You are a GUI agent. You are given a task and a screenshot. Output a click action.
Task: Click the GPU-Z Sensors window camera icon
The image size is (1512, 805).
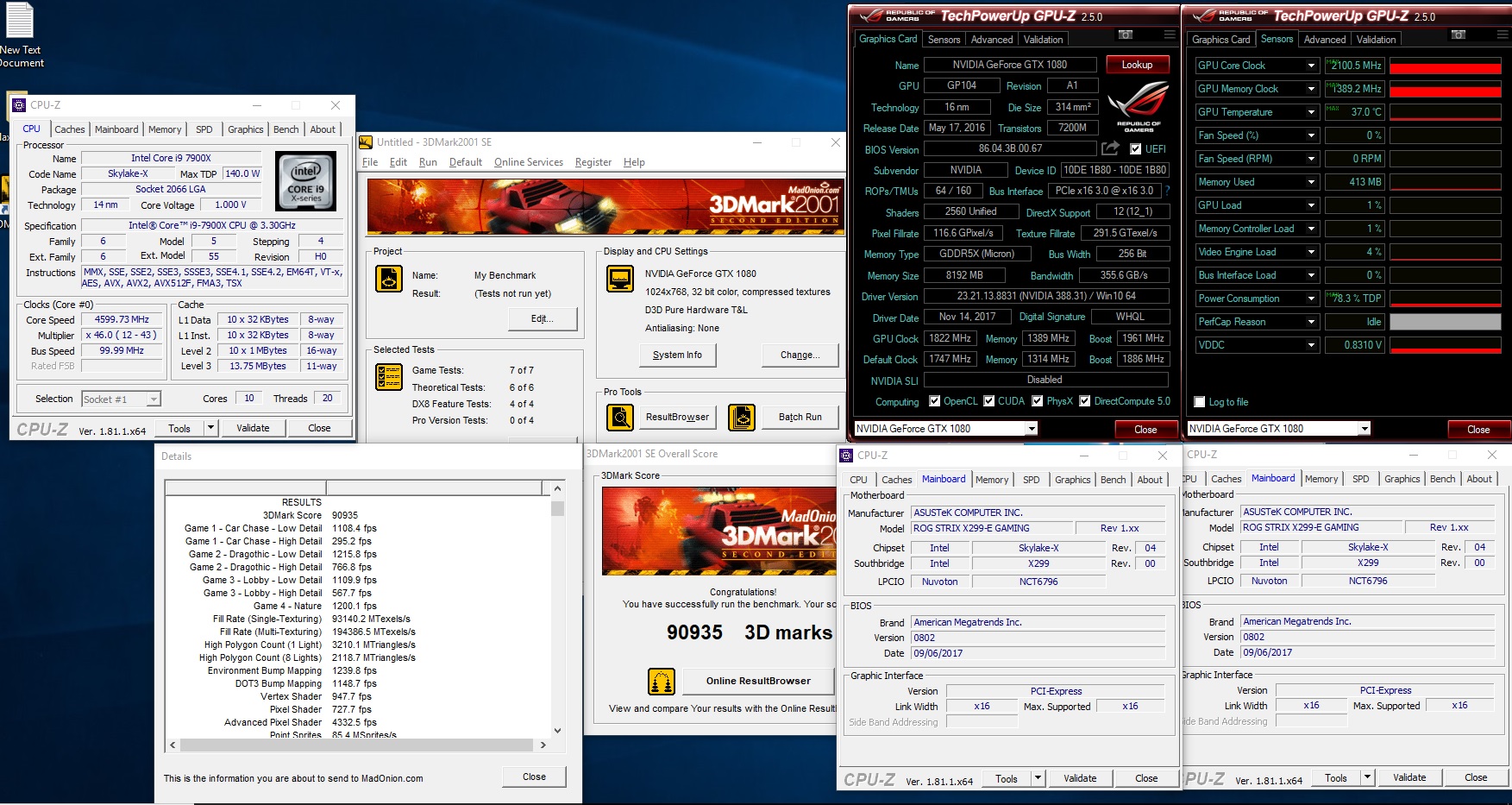1459,35
